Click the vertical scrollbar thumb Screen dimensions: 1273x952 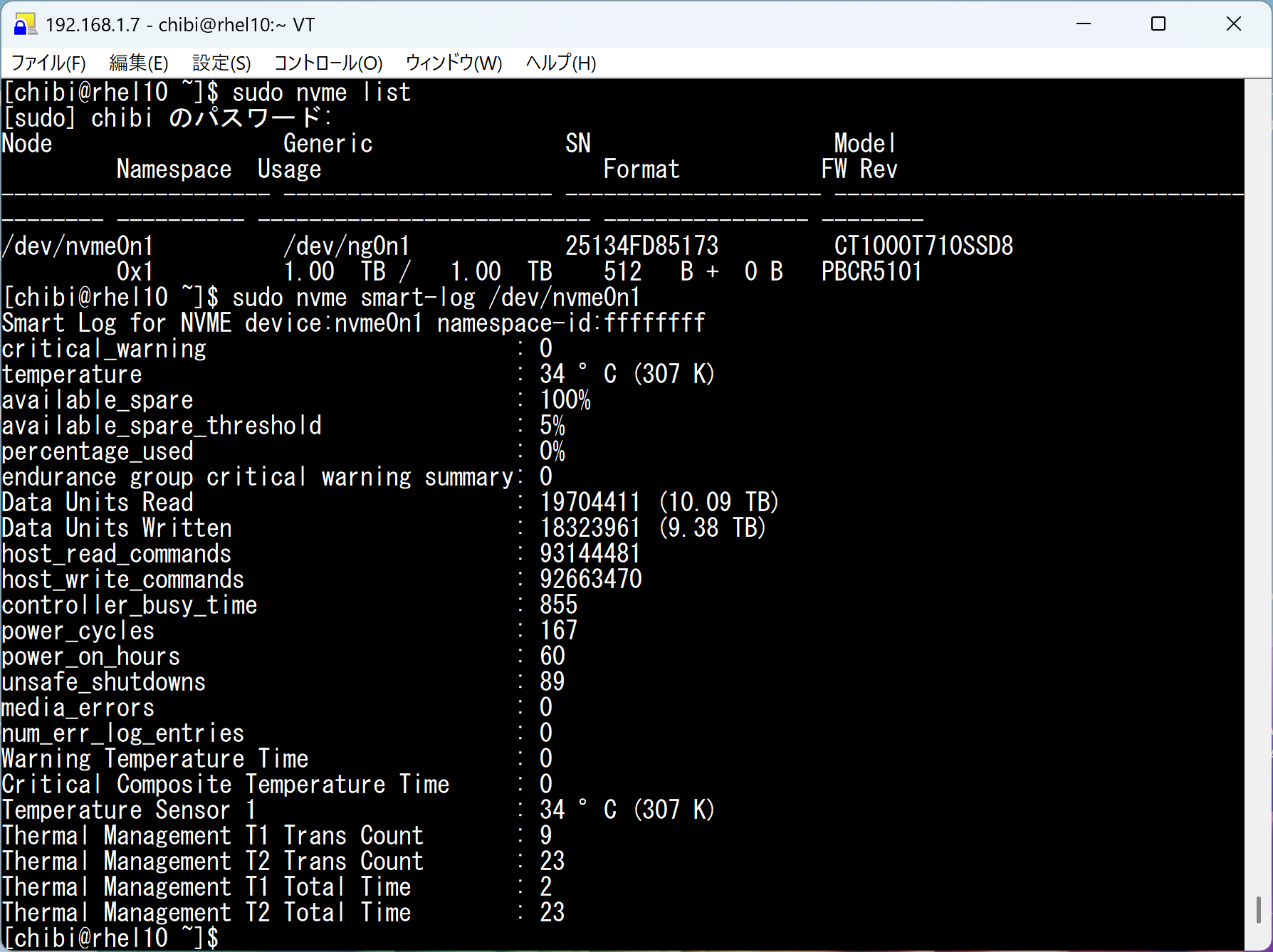pyautogui.click(x=1258, y=909)
